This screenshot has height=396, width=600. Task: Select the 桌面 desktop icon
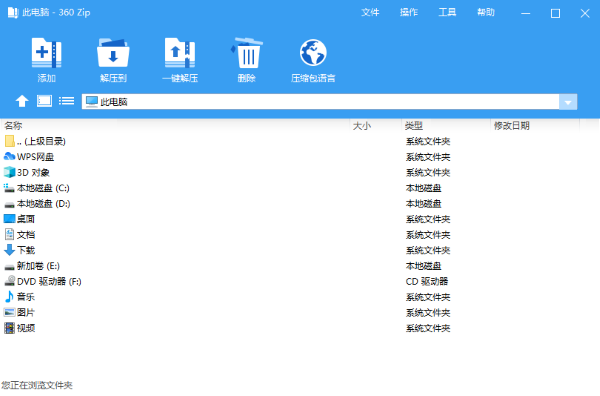pos(9,219)
